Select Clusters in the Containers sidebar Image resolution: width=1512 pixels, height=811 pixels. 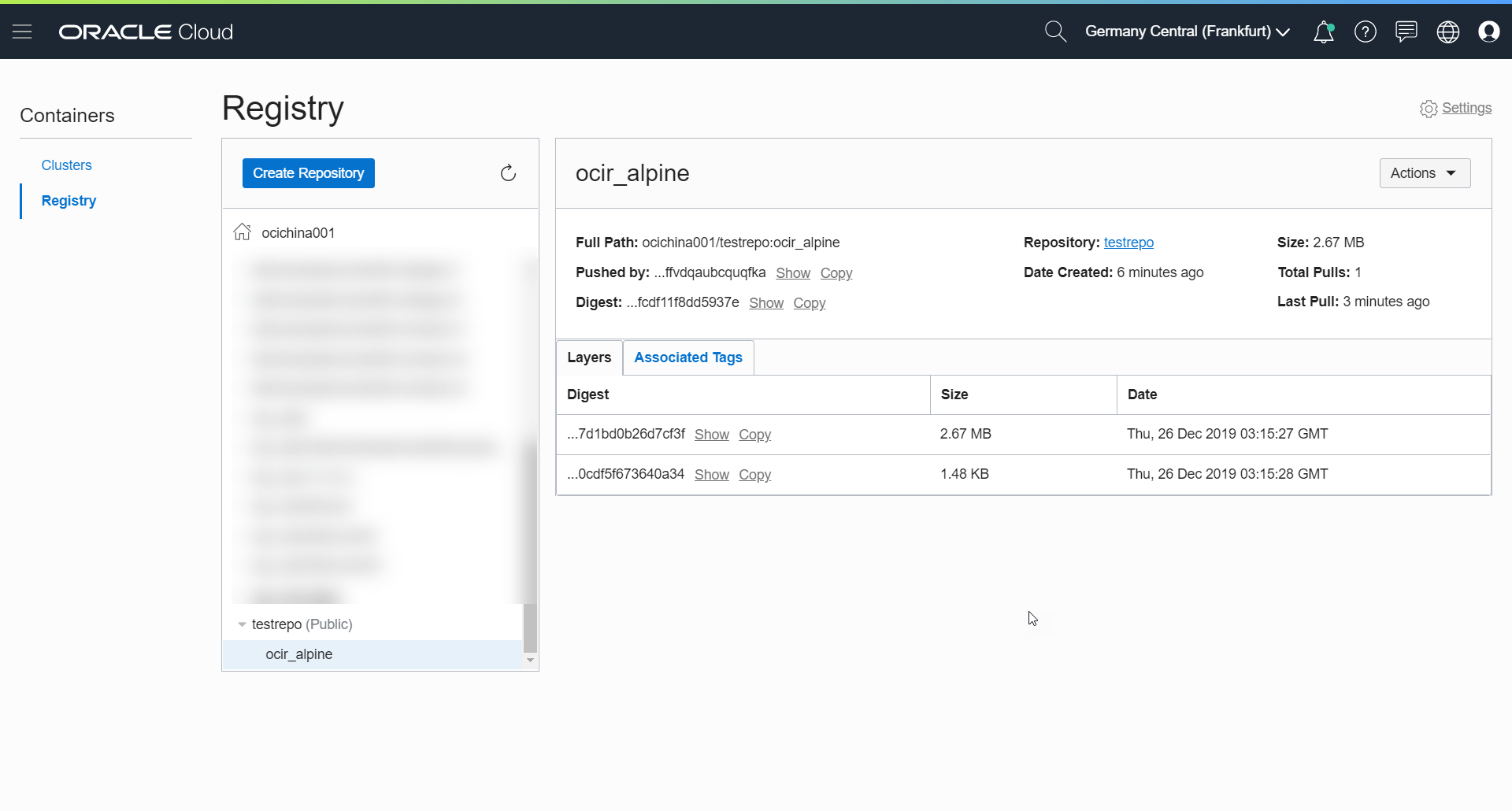[66, 165]
